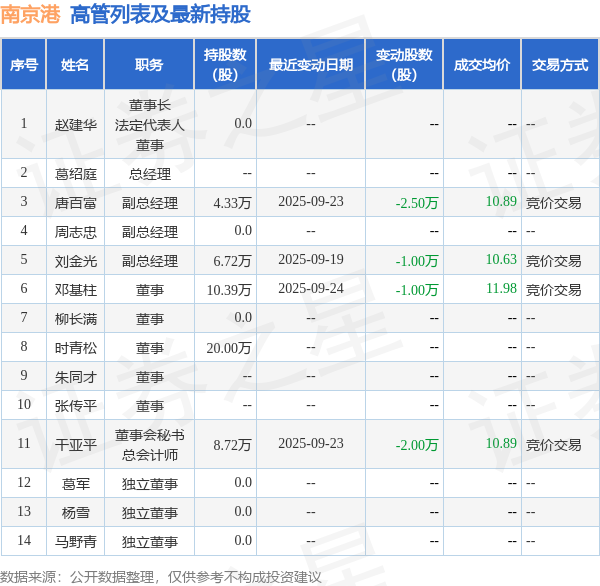
Task: Click 唐百富's date 2025-09-23
Action: (311, 202)
